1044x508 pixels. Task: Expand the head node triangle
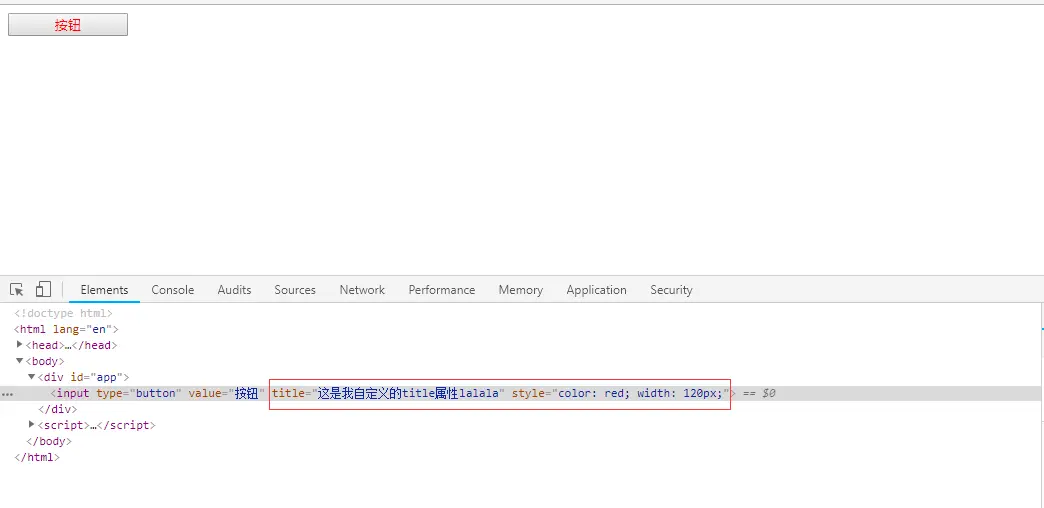pos(19,344)
